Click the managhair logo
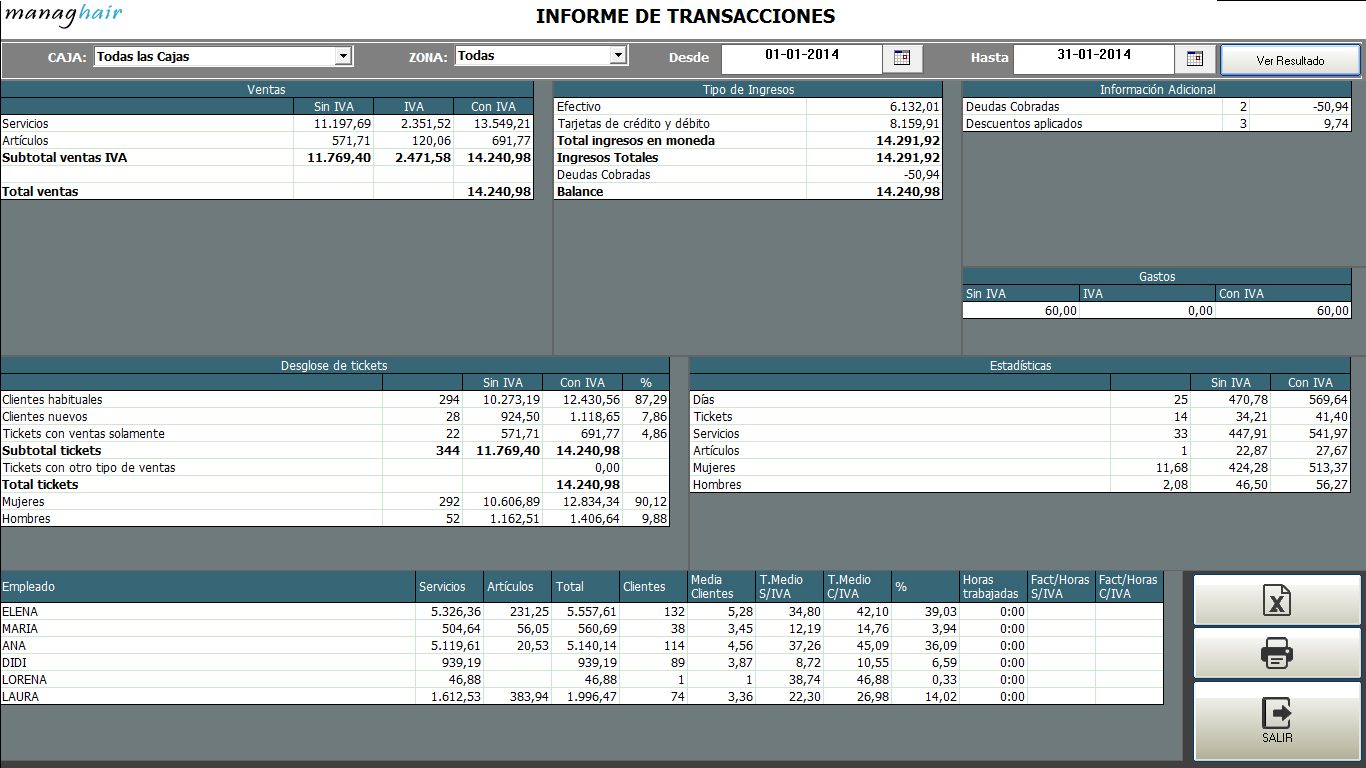 point(64,14)
